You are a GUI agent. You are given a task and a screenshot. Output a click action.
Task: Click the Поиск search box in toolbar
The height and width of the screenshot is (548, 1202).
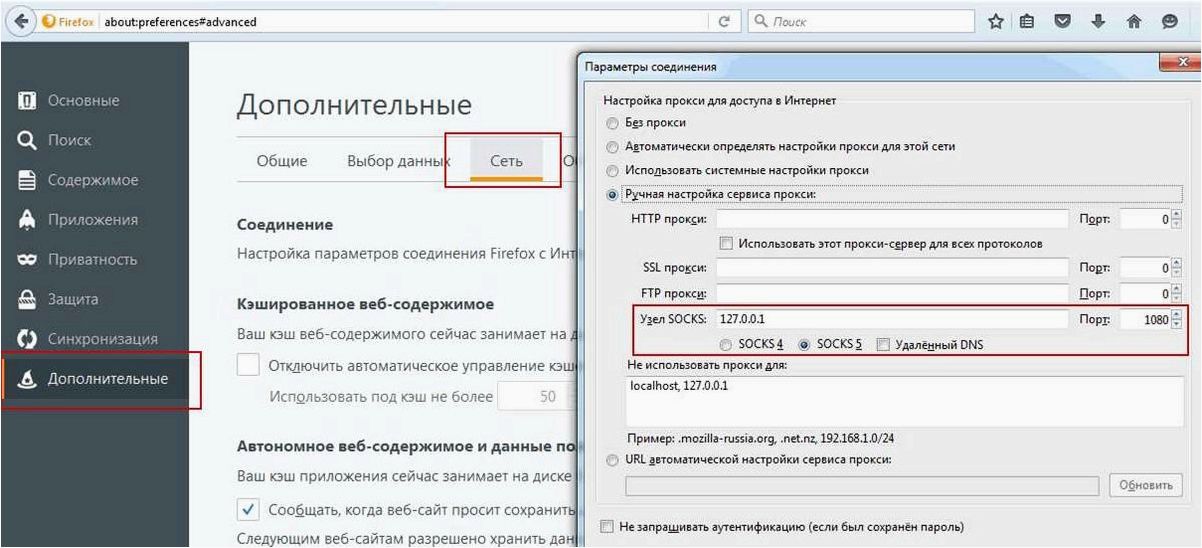point(861,22)
